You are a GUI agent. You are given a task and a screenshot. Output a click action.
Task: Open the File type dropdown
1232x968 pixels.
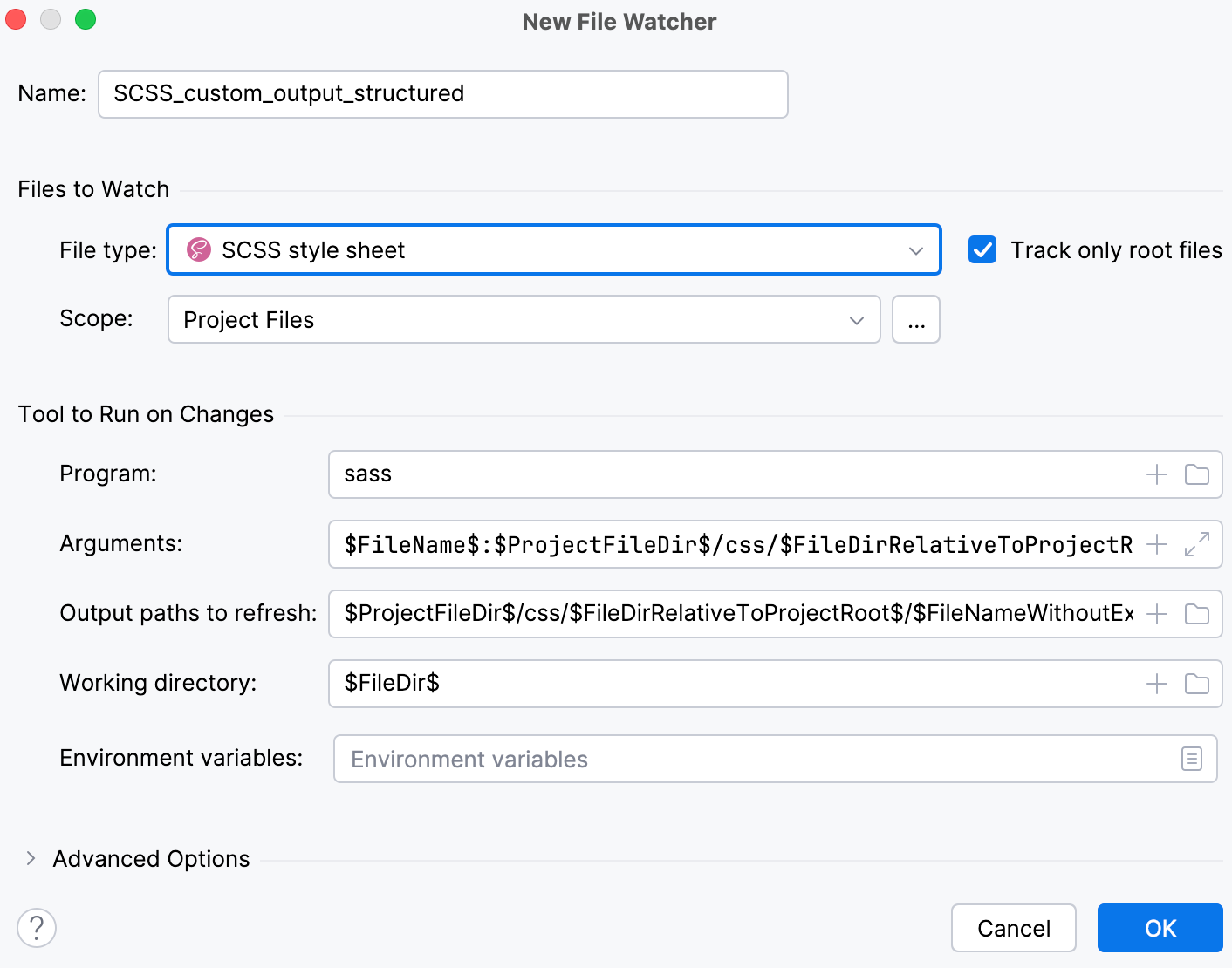click(x=915, y=250)
